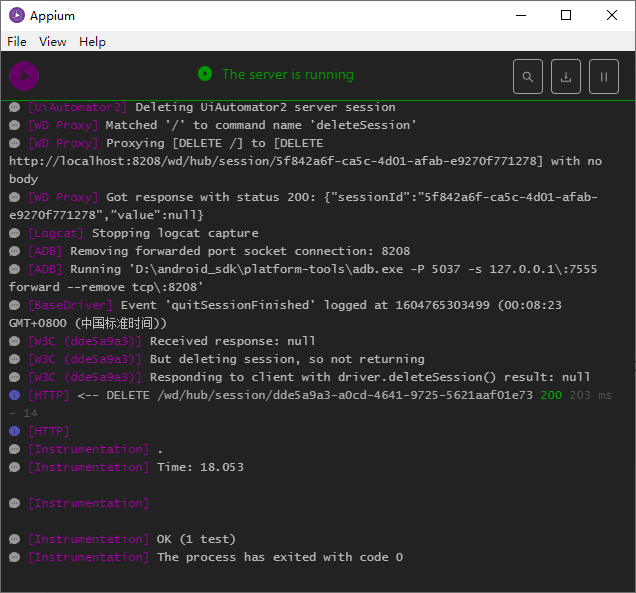
Task: Click the [BaseDriver] tag label
Action: [70, 305]
